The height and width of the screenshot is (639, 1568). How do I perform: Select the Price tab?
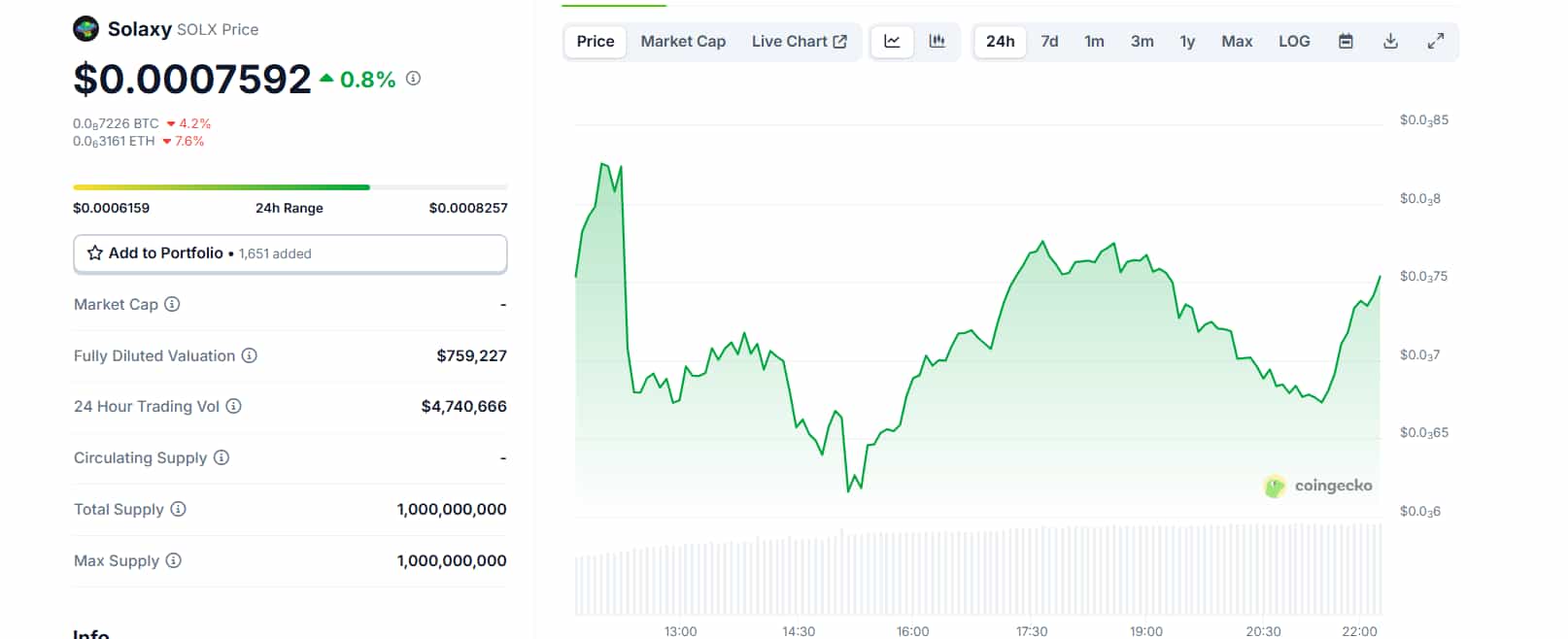click(596, 41)
